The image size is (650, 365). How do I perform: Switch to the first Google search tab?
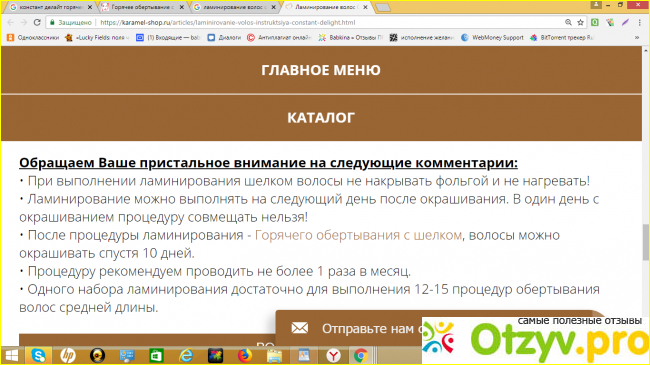(51, 7)
